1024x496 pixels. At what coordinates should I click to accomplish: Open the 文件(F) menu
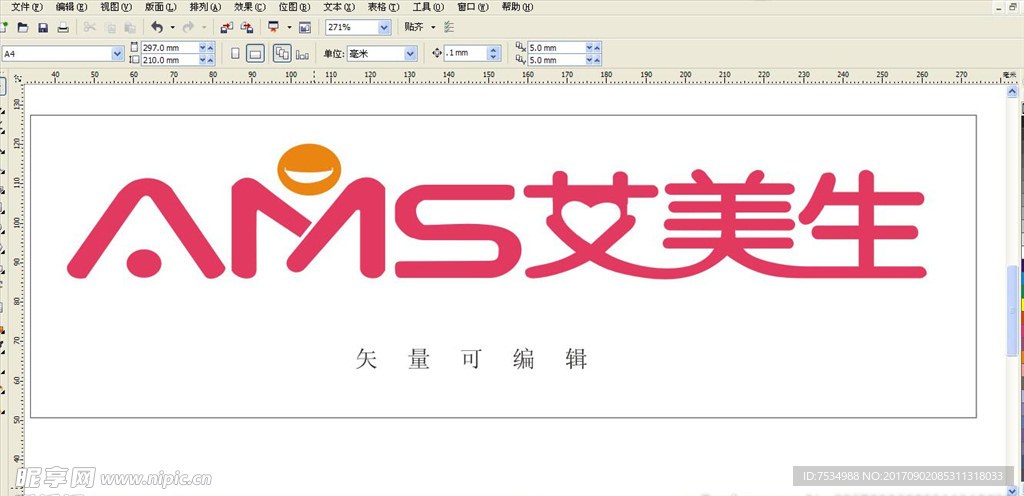point(27,7)
